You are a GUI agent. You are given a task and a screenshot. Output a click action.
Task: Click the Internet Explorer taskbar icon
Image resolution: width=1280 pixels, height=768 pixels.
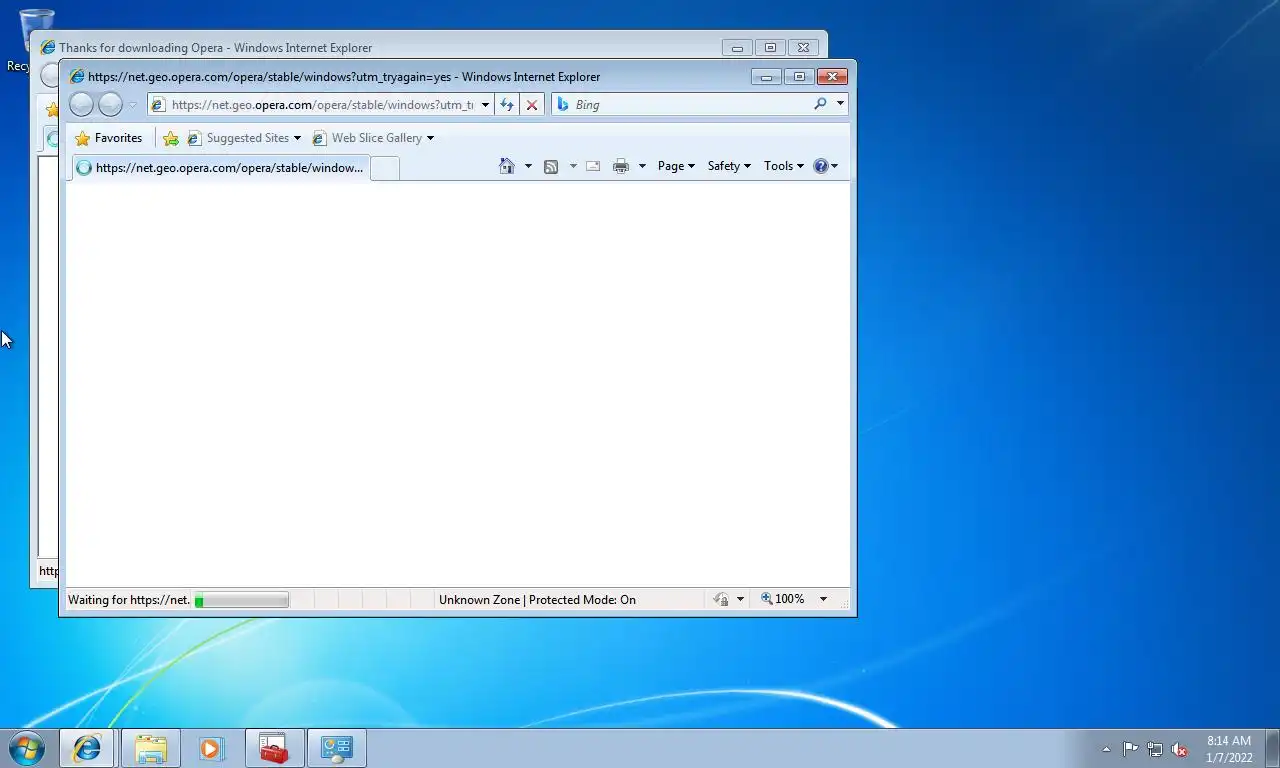[x=87, y=748]
